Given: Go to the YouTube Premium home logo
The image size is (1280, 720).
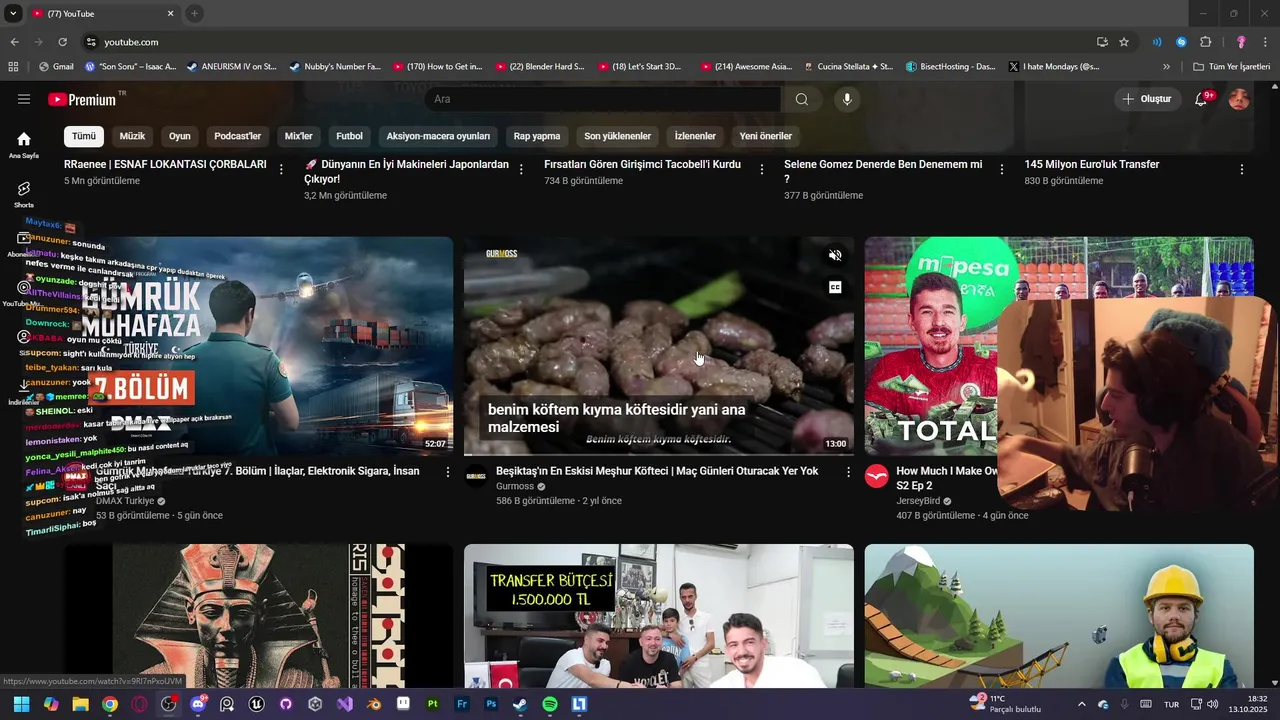Looking at the screenshot, I should (82, 99).
